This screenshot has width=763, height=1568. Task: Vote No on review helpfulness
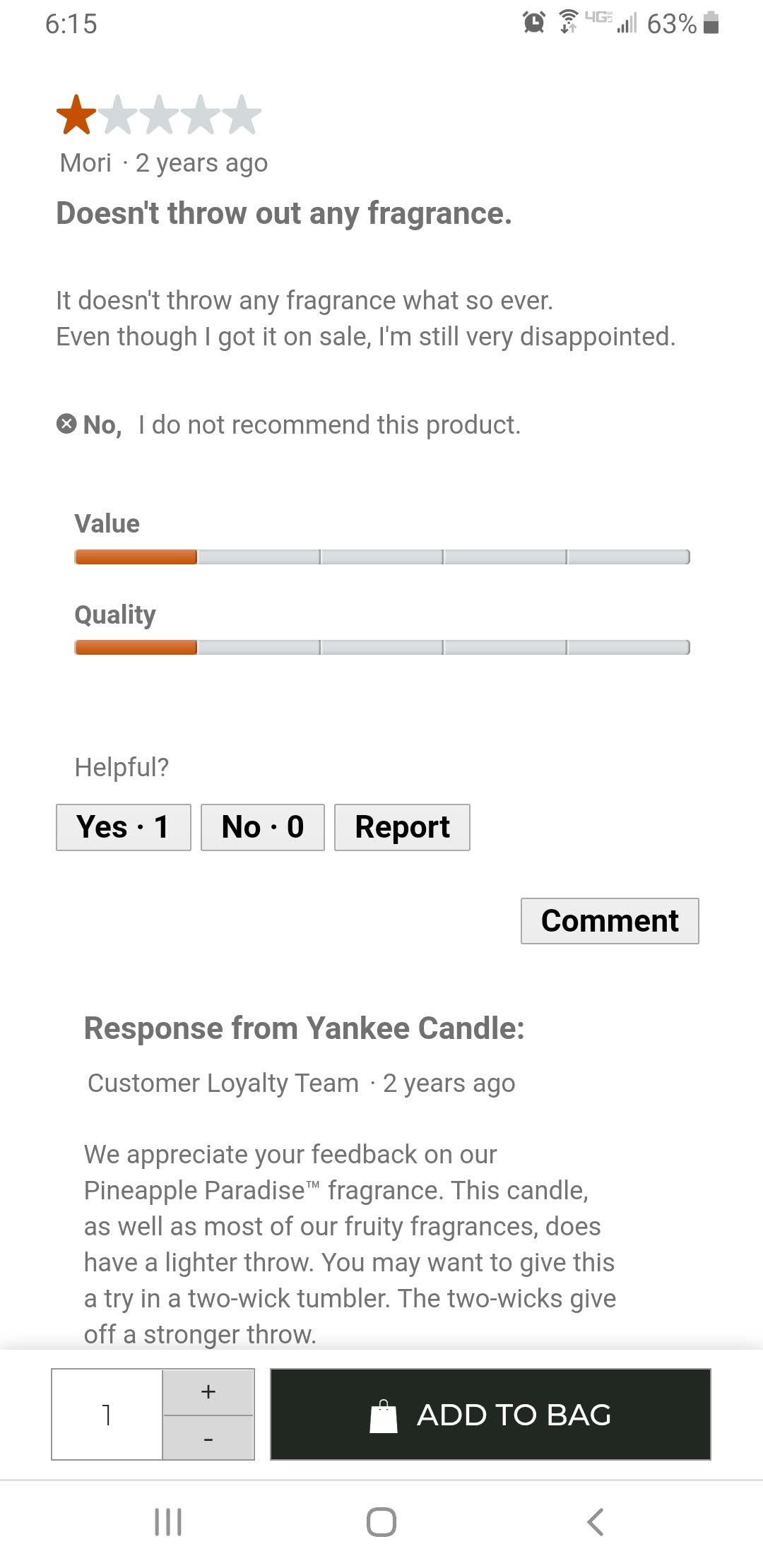[x=263, y=827]
